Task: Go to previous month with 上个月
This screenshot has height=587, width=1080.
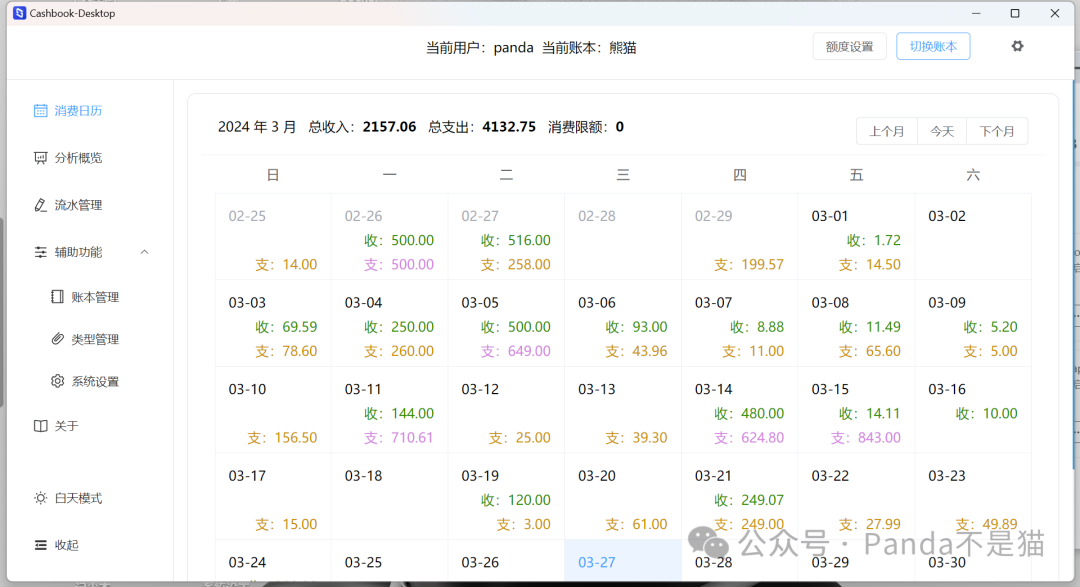Action: tap(886, 131)
